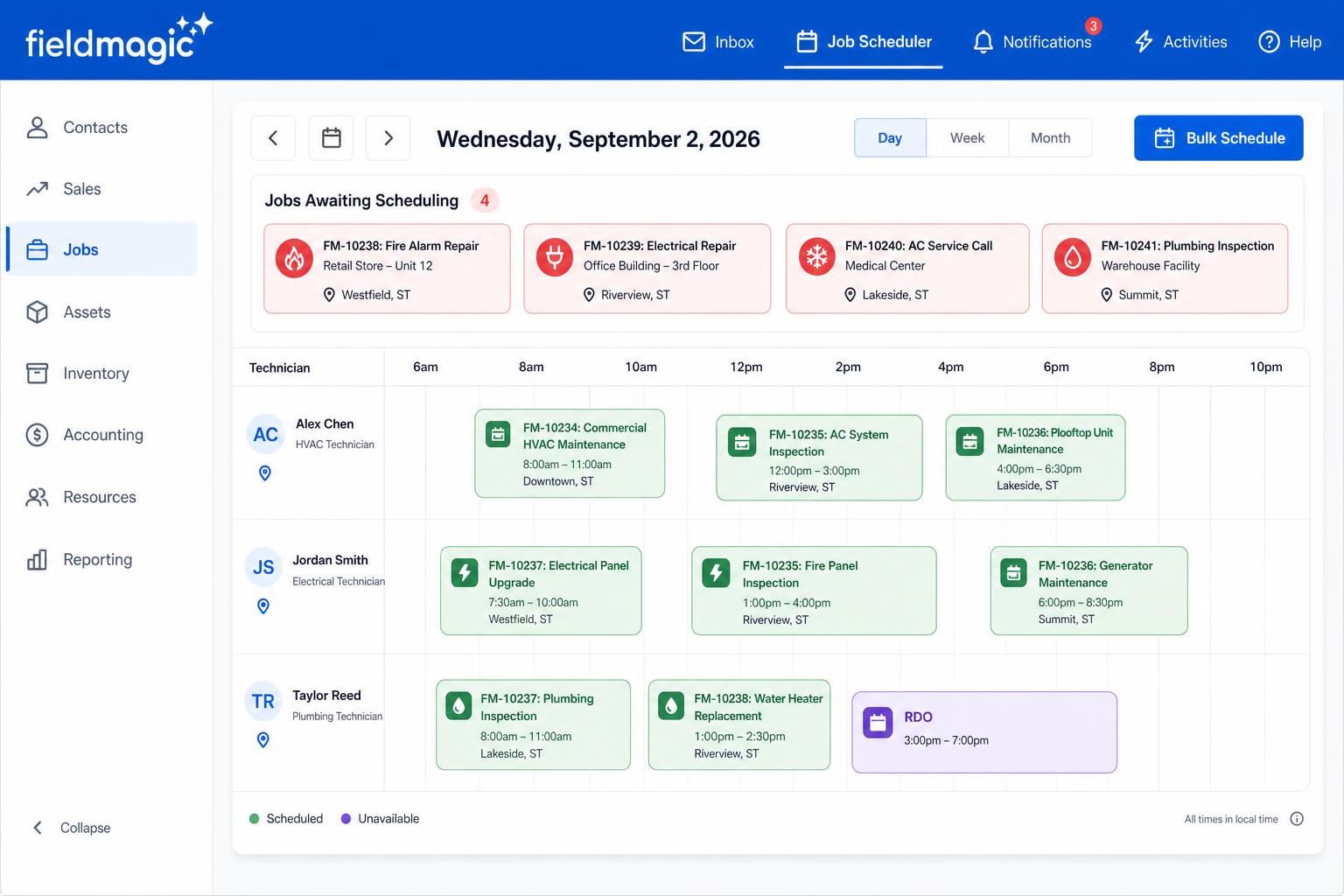Click the info icon beside local time note
1344x896 pixels.
[1297, 819]
